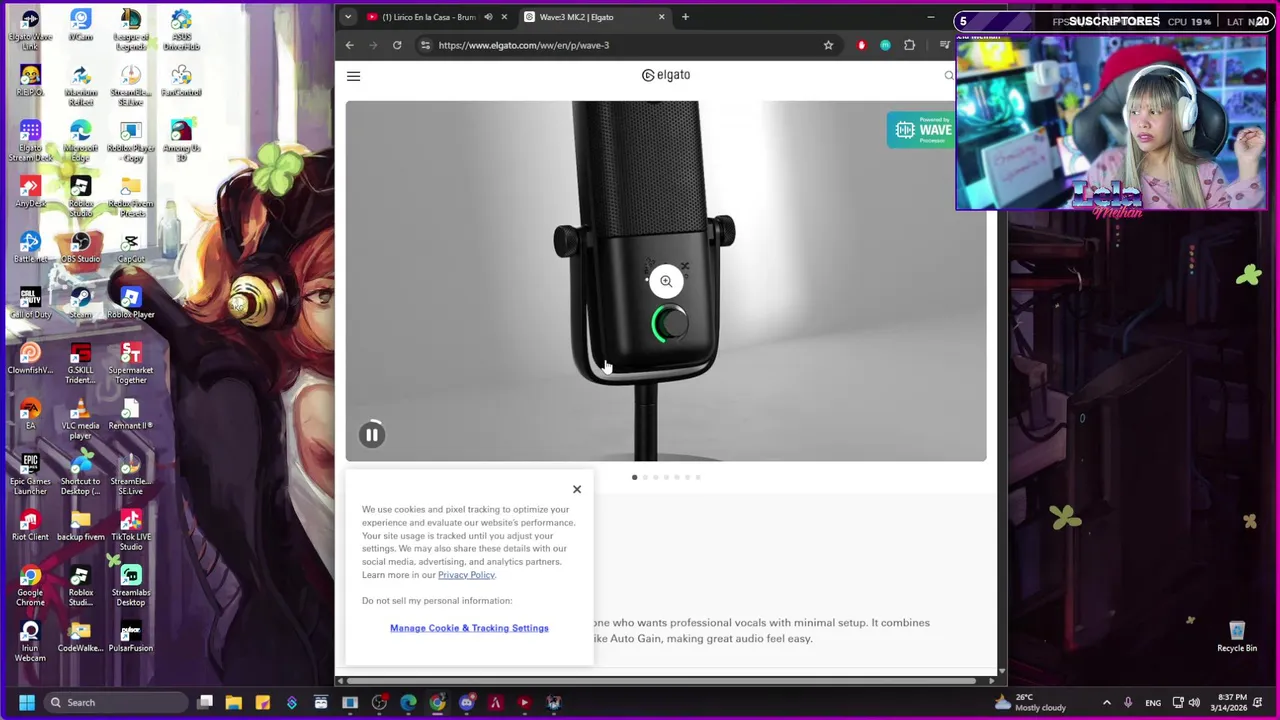Bookmark this page with the star
Viewport: 1280px width, 720px height.
pyautogui.click(x=828, y=45)
